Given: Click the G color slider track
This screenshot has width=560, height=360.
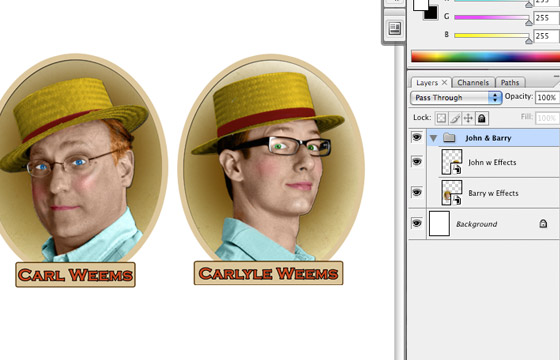Looking at the screenshot, I should pyautogui.click(x=491, y=17).
